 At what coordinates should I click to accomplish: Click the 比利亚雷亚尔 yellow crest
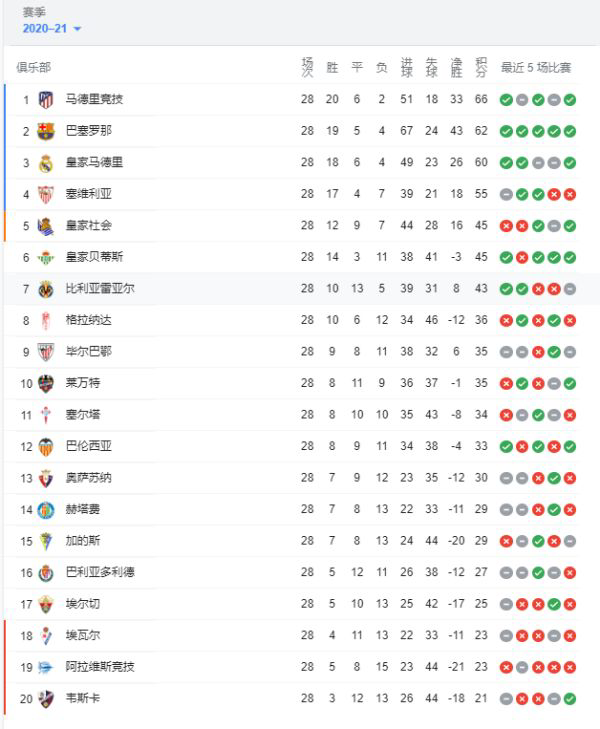pos(46,289)
